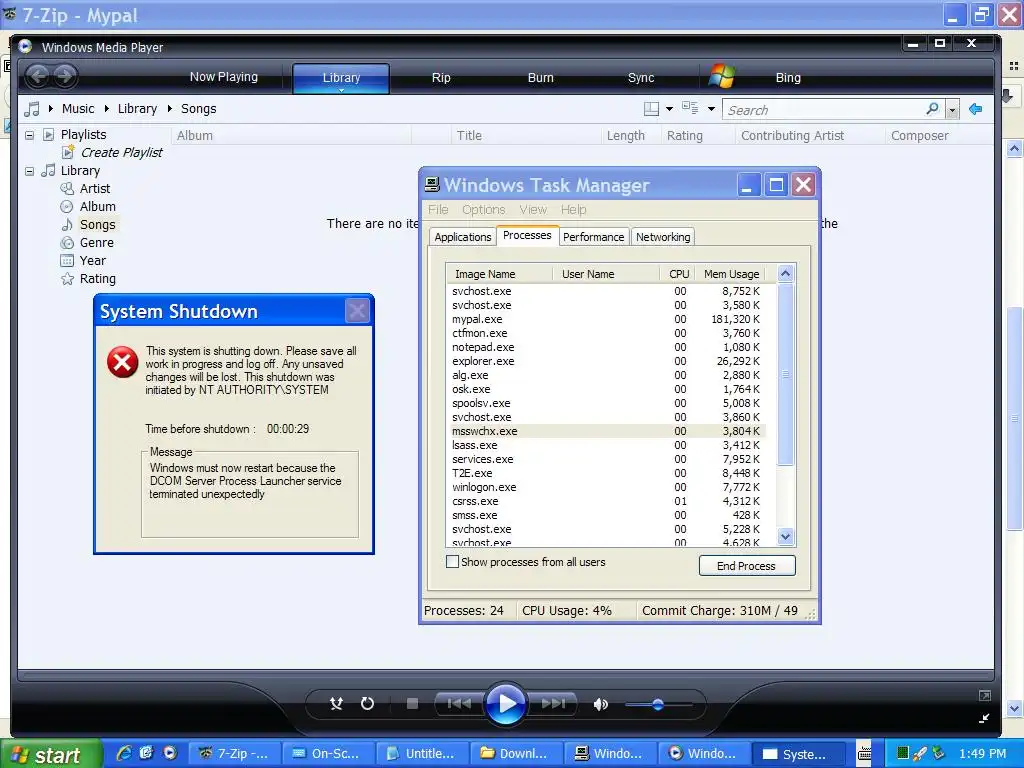Open the search options dropdown arrow
1024x768 pixels.
coord(952,110)
